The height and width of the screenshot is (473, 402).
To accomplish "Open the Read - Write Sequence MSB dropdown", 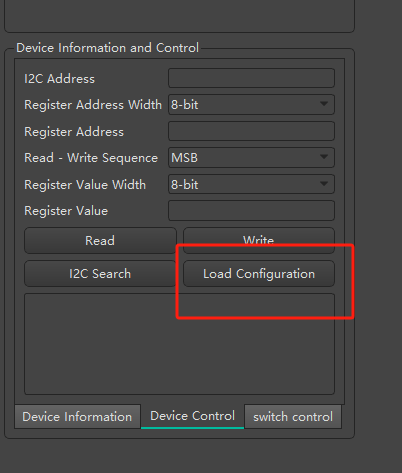I will pyautogui.click(x=251, y=157).
